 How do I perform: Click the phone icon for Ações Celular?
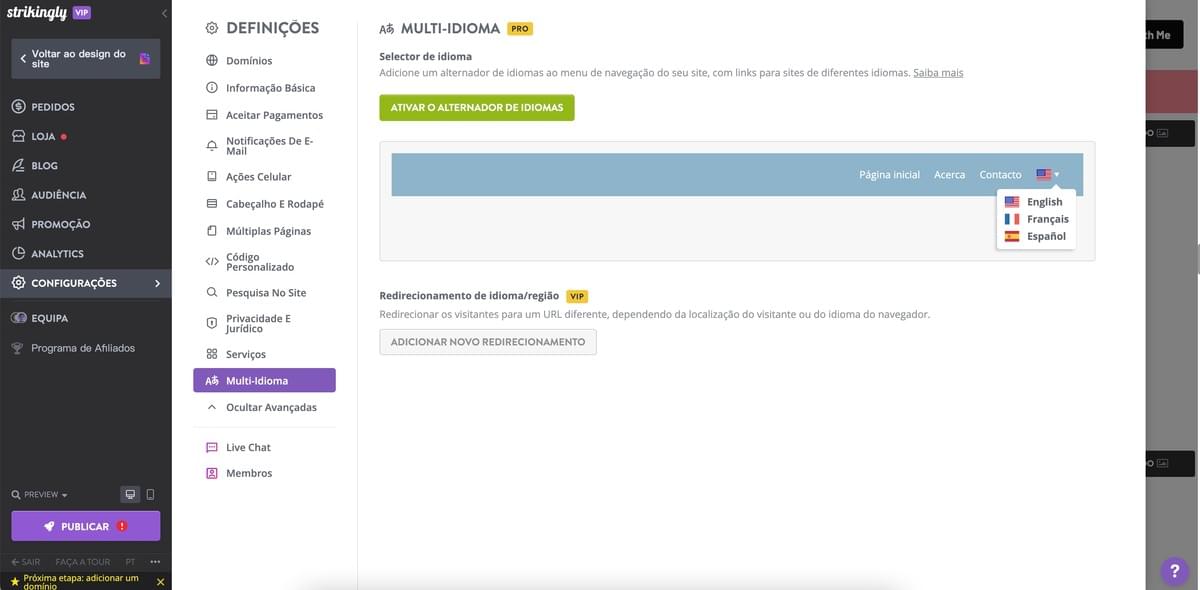pos(211,177)
